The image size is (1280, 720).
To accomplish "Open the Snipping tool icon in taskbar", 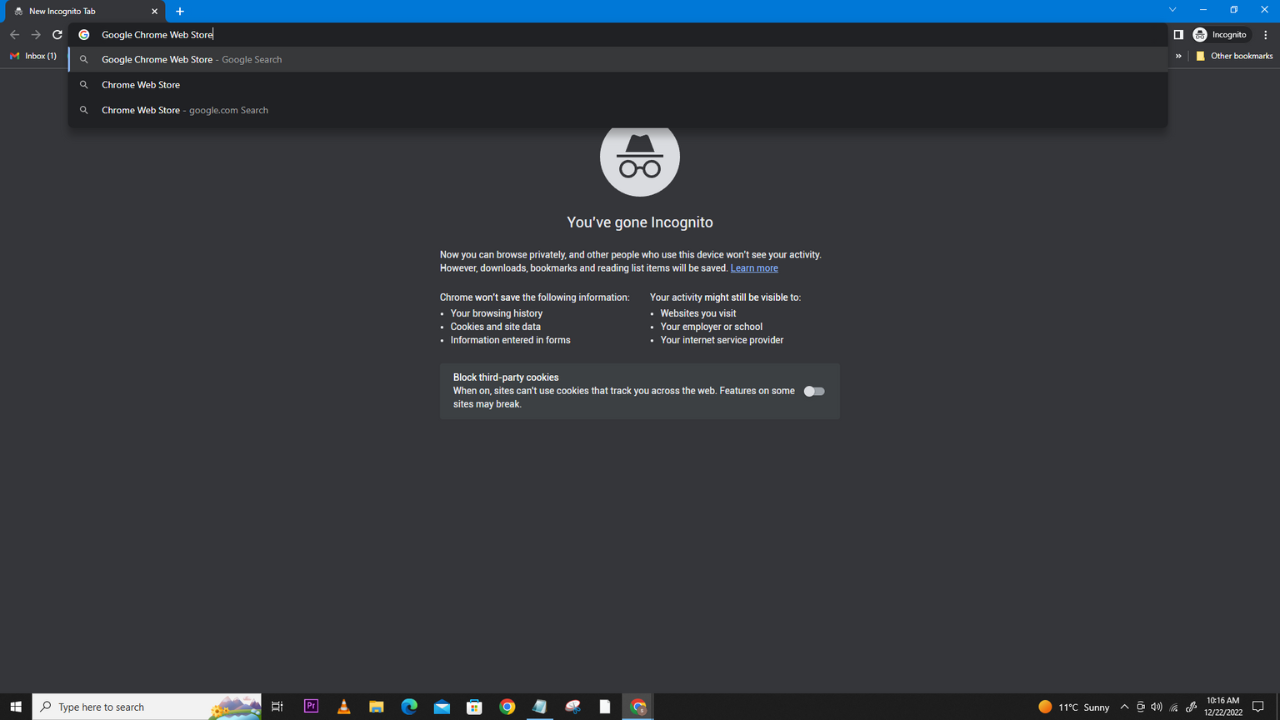I will point(573,707).
